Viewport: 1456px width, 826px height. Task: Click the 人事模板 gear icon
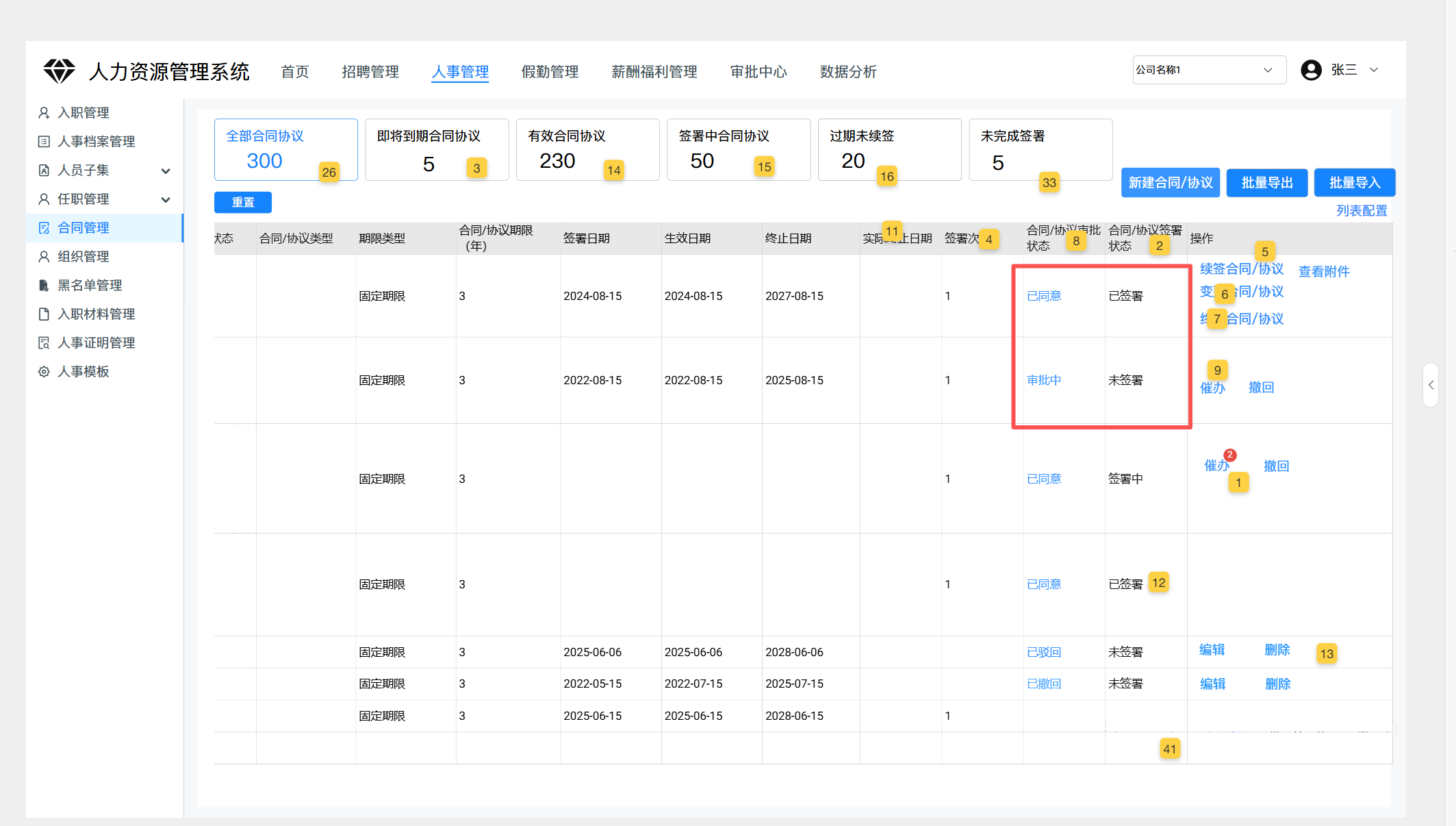tap(44, 371)
